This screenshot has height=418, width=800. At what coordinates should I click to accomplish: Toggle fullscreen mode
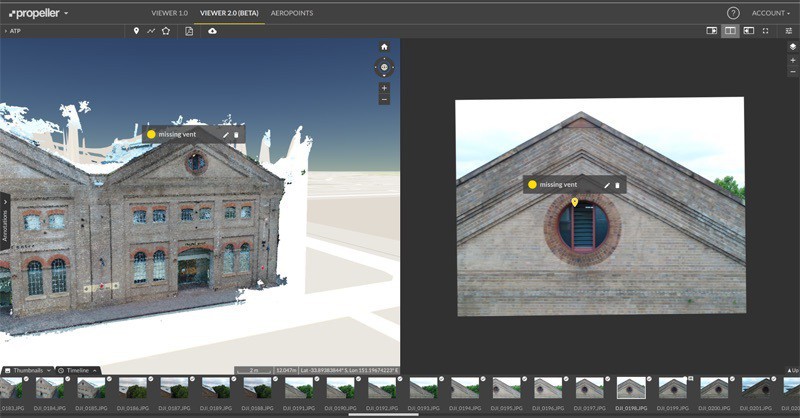coord(765,31)
